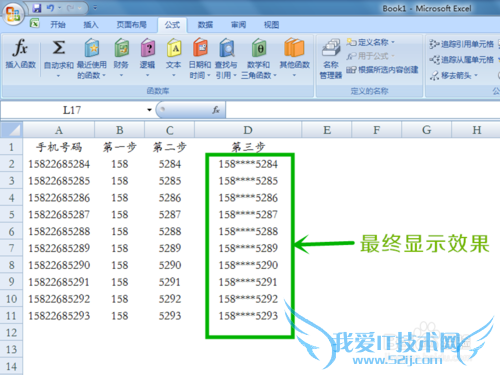
Task: Open the 视图 ribbon tab
Action: (271, 25)
